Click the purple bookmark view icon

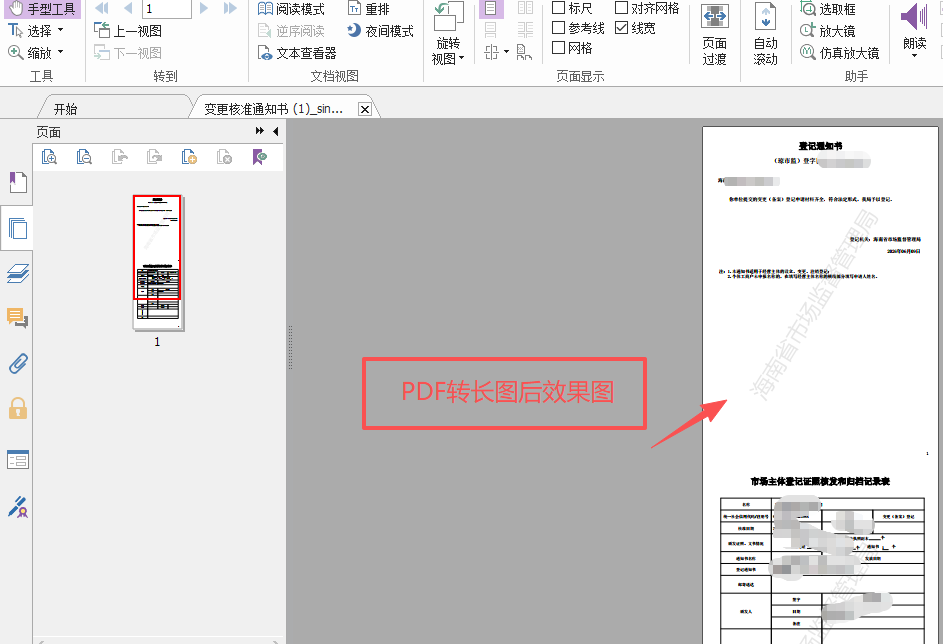tap(259, 157)
